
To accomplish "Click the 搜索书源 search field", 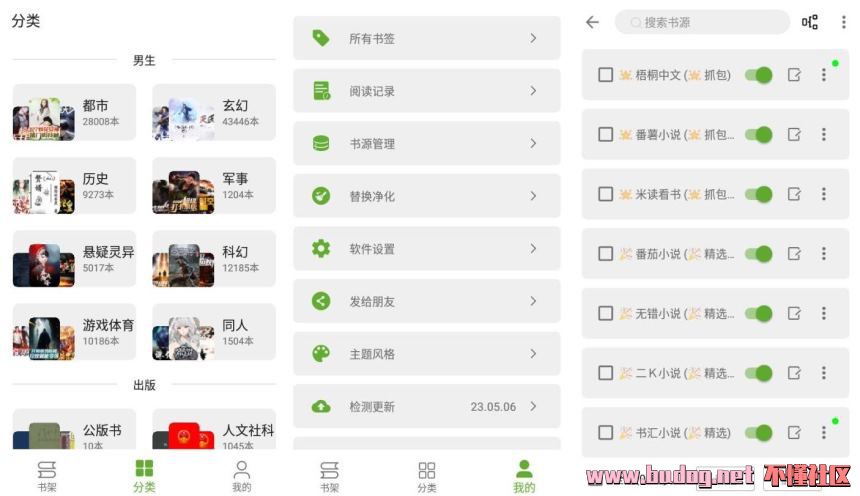I will pyautogui.click(x=702, y=22).
